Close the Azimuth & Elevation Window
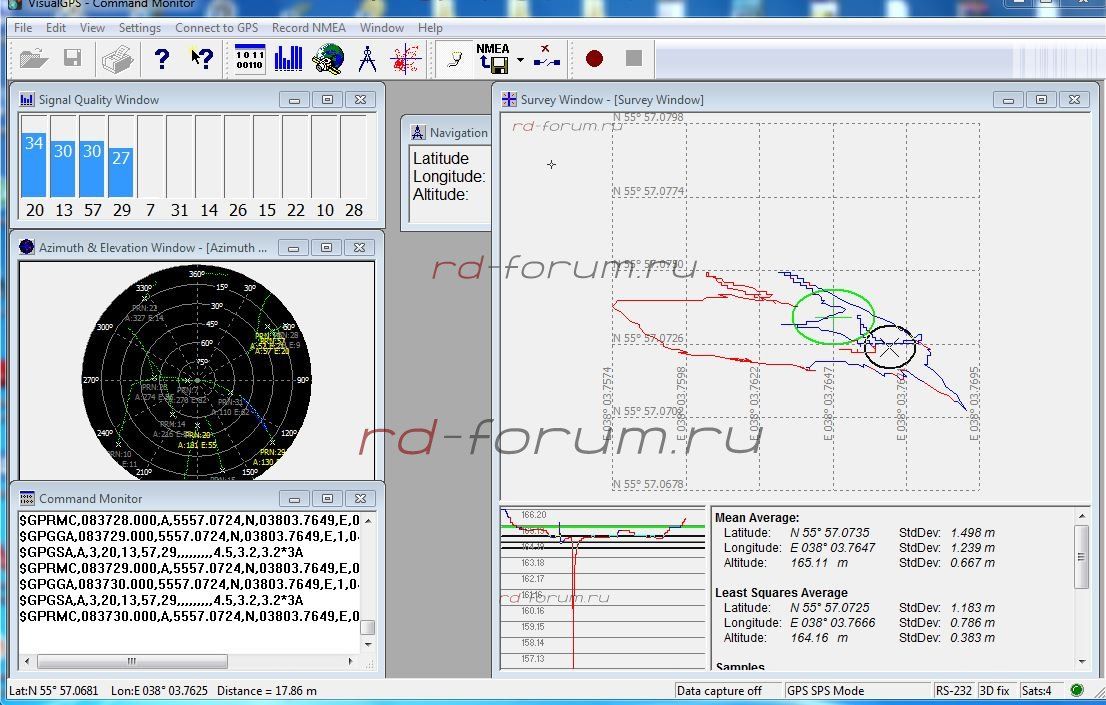 click(360, 247)
